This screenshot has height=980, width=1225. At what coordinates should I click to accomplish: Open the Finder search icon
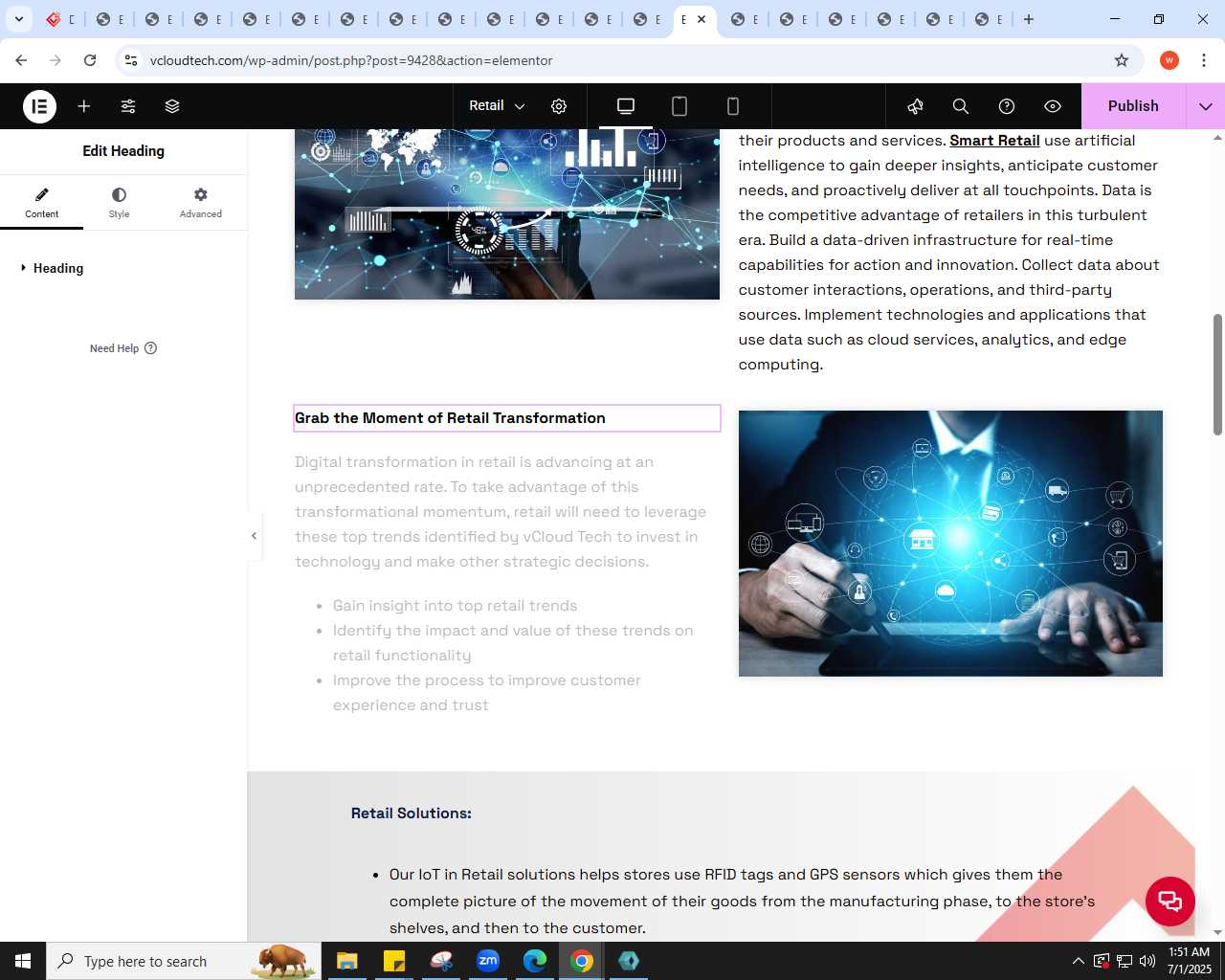click(961, 106)
